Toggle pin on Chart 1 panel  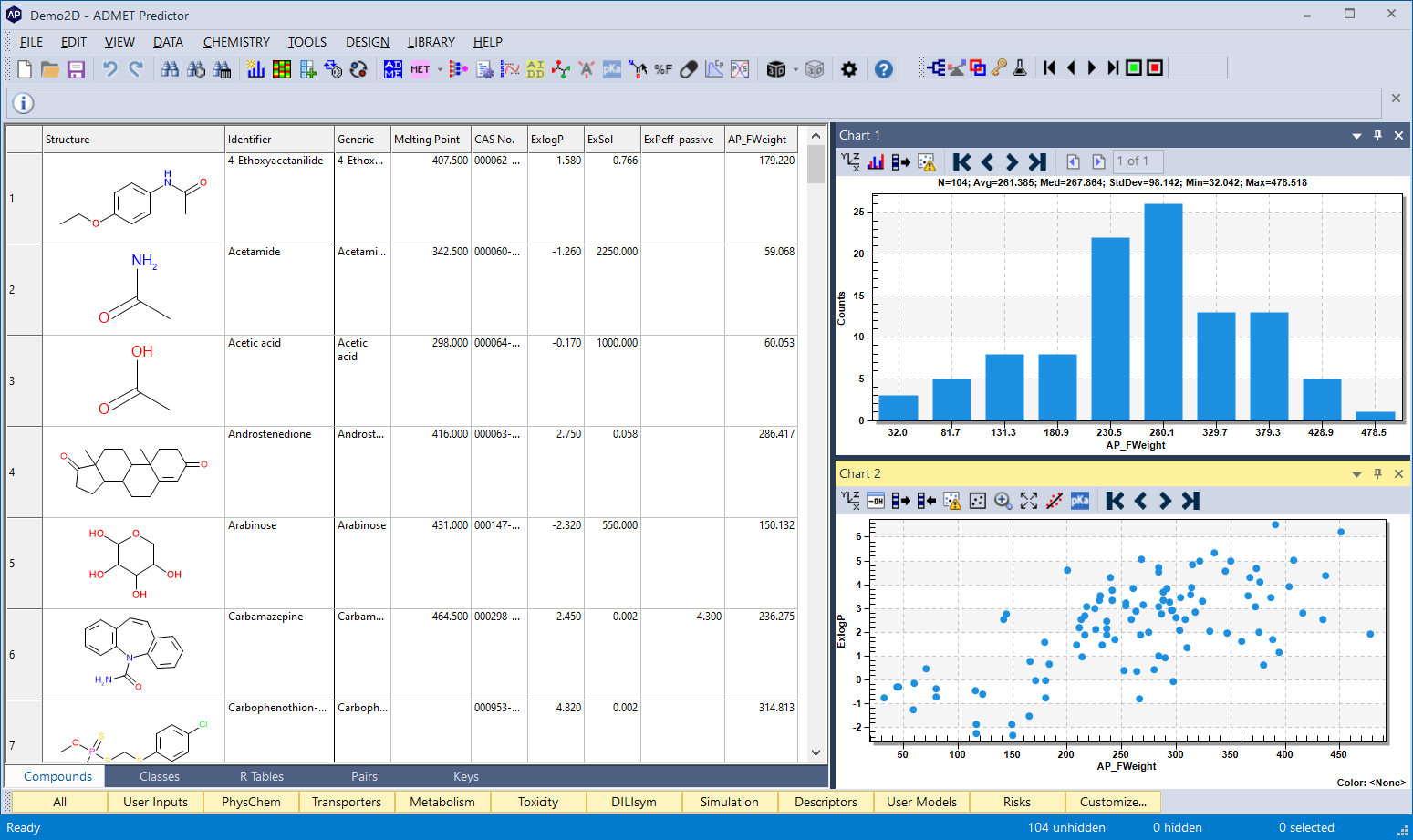coord(1377,135)
